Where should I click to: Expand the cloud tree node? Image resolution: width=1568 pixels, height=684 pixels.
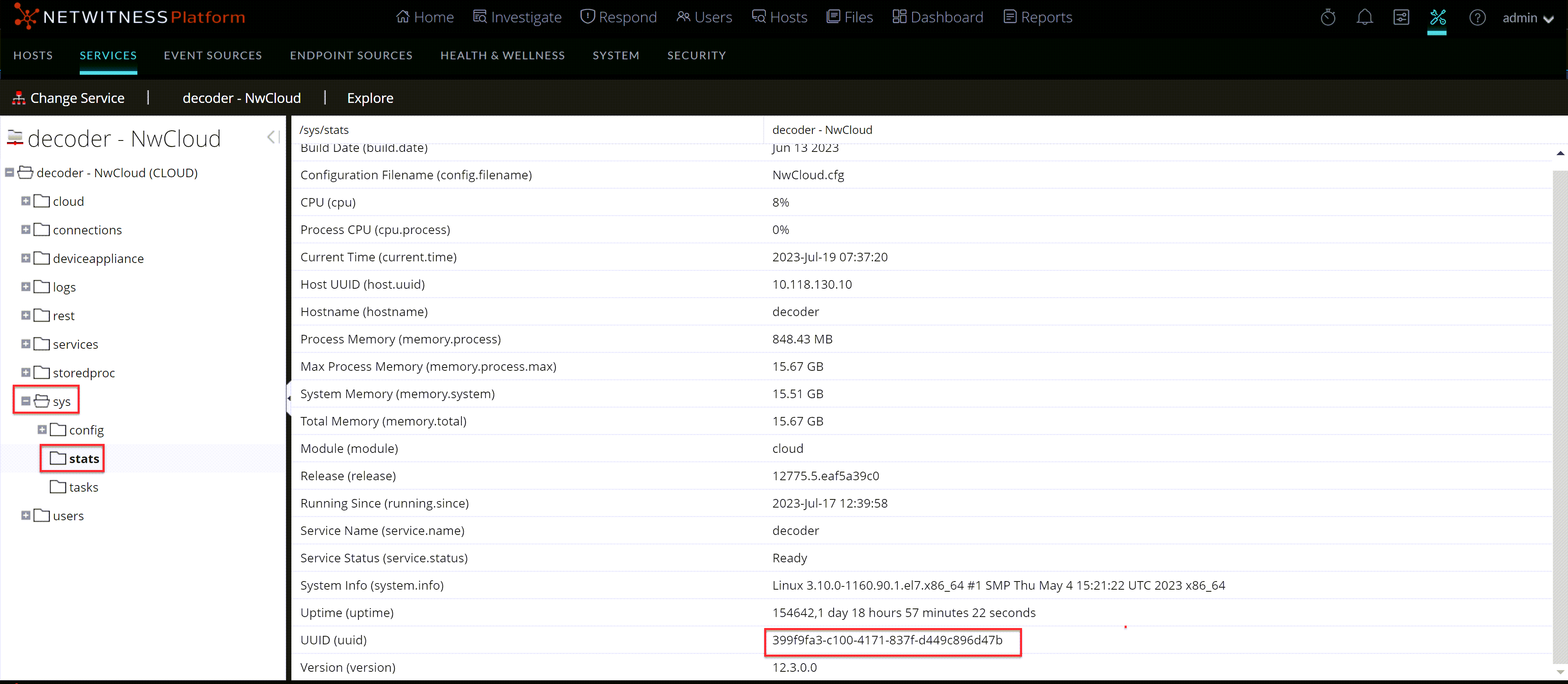coord(26,201)
